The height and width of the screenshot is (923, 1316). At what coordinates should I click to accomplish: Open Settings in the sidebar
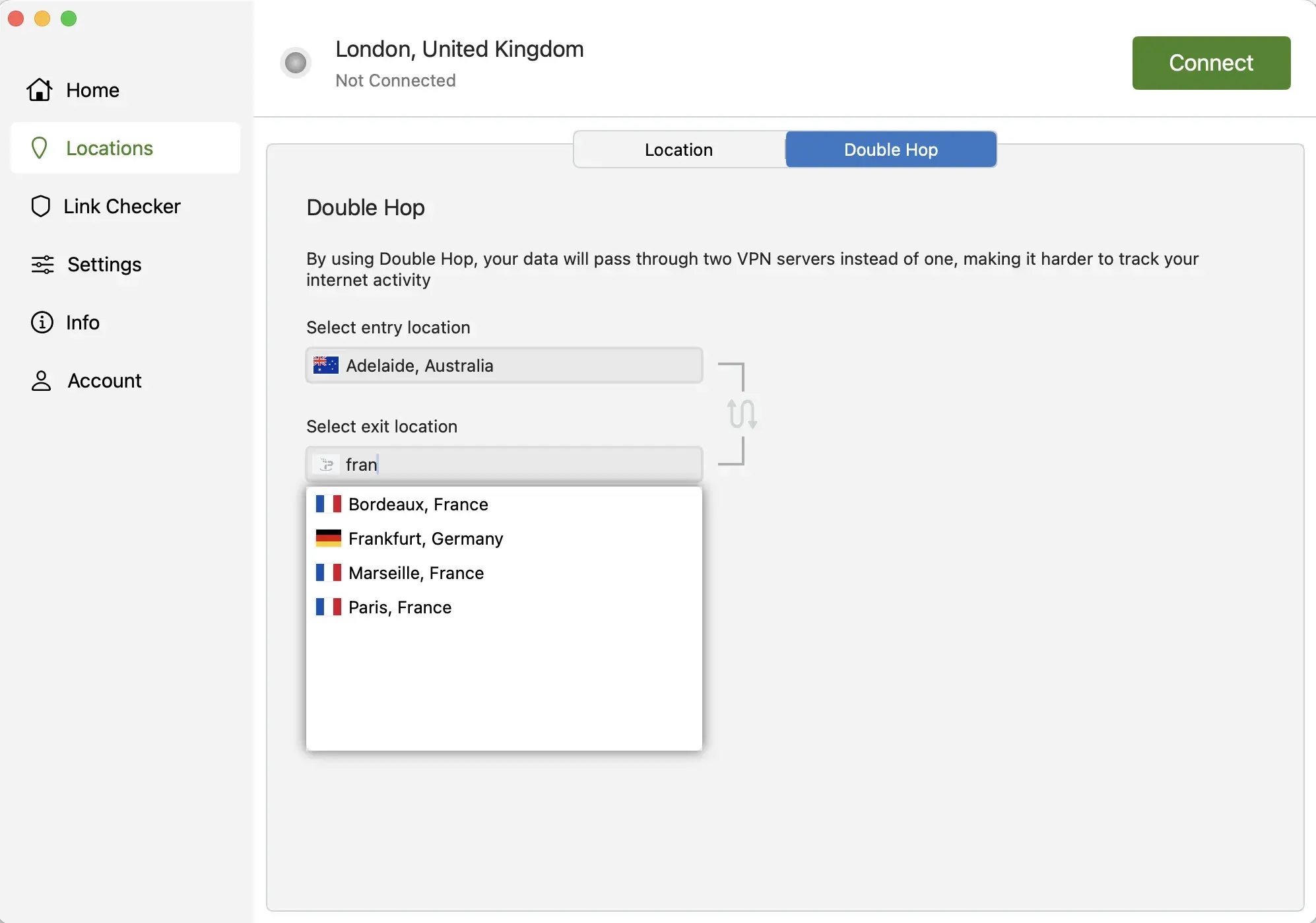[125, 264]
